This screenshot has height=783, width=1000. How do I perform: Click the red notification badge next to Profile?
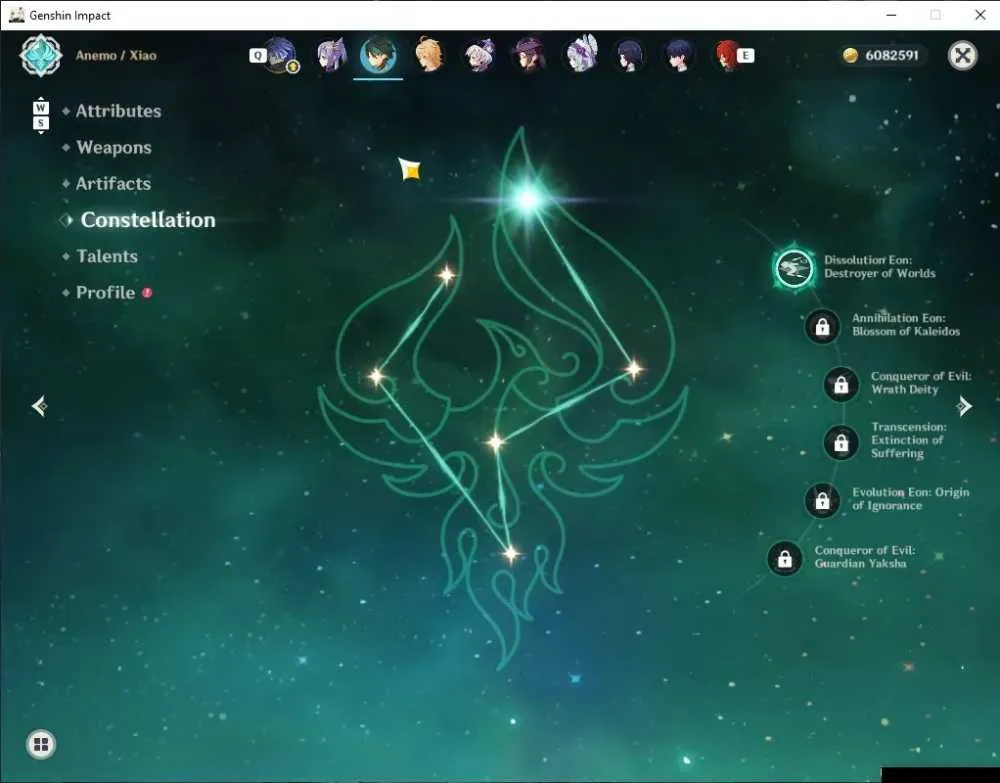point(147,293)
